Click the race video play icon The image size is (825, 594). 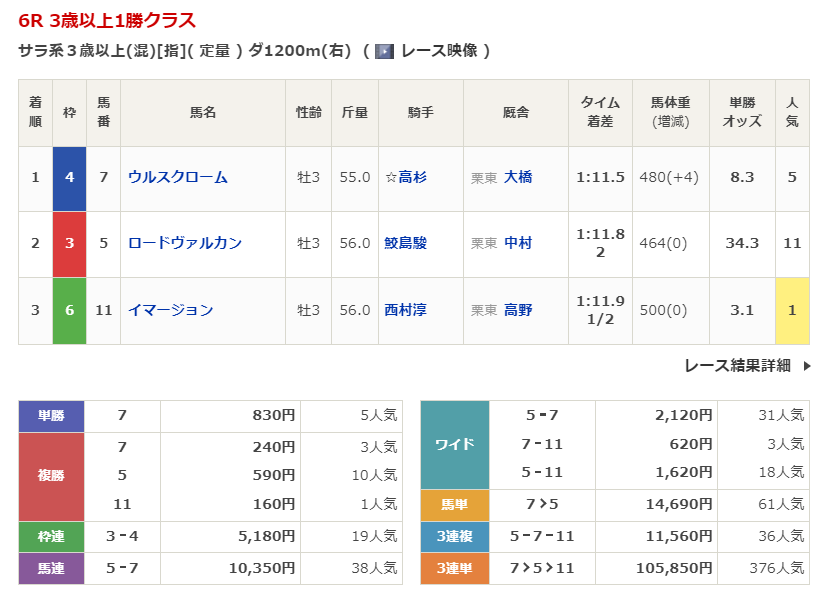(384, 51)
